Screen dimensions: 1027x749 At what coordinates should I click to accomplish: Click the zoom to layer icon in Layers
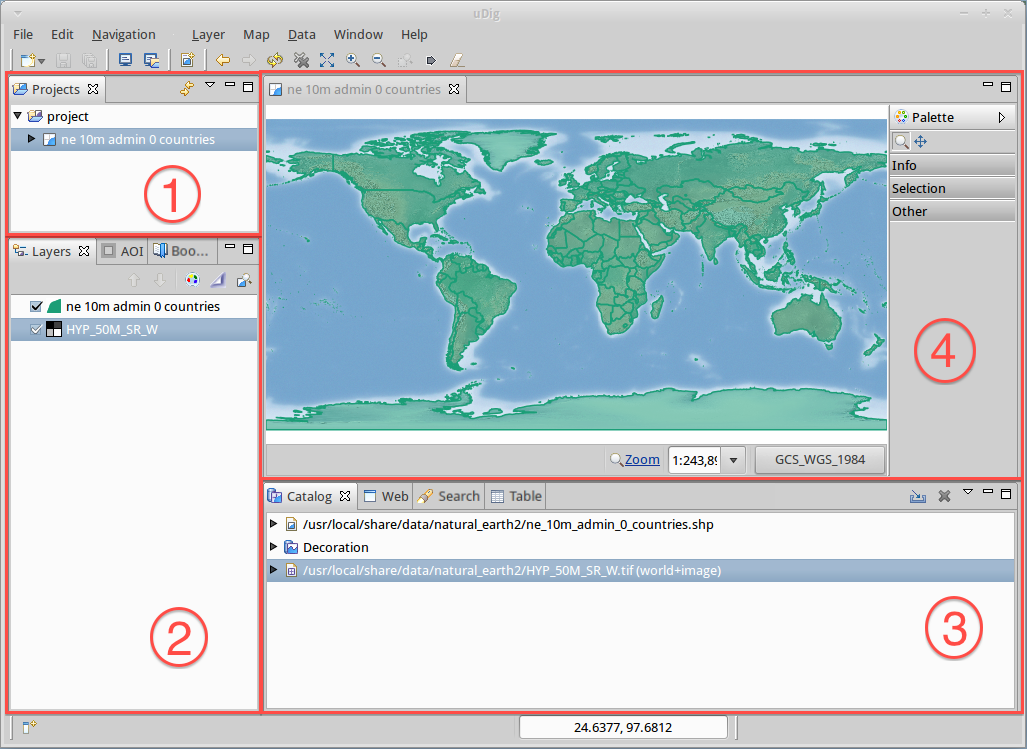click(x=244, y=280)
